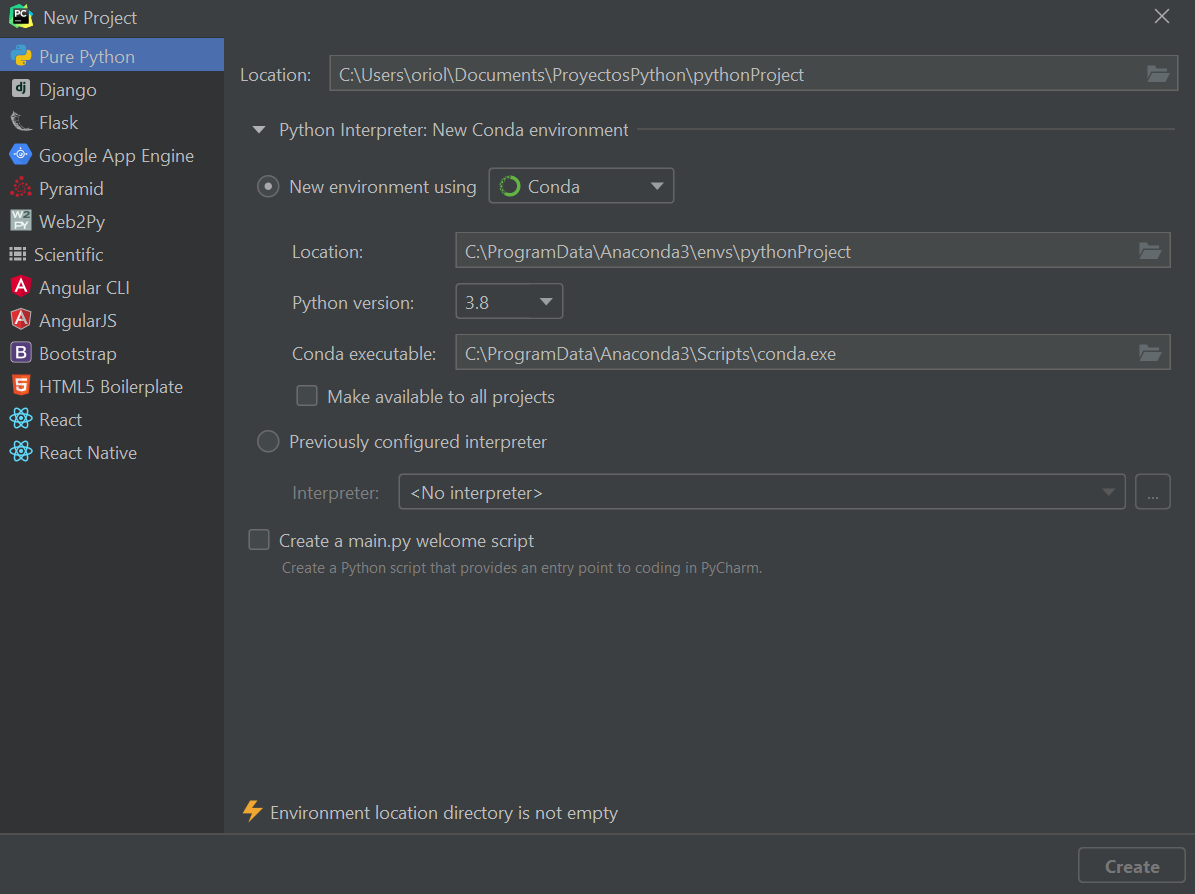Click the Pure Python snake icon
This screenshot has height=894, width=1195.
point(21,56)
